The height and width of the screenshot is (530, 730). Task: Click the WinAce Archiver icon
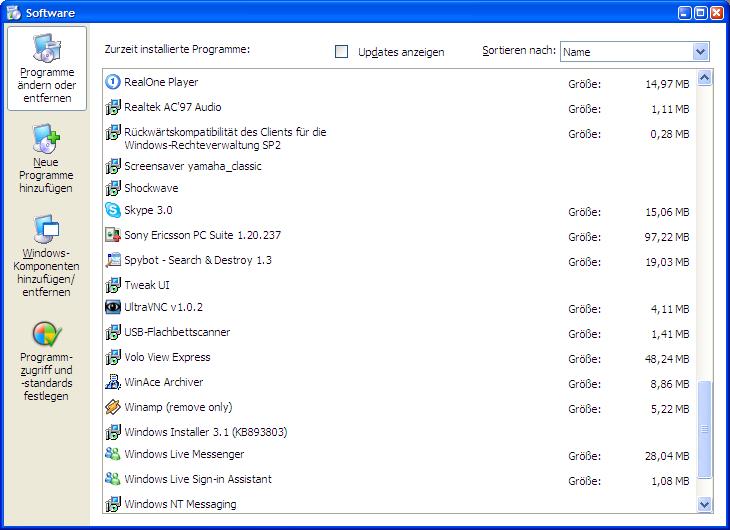click(113, 382)
